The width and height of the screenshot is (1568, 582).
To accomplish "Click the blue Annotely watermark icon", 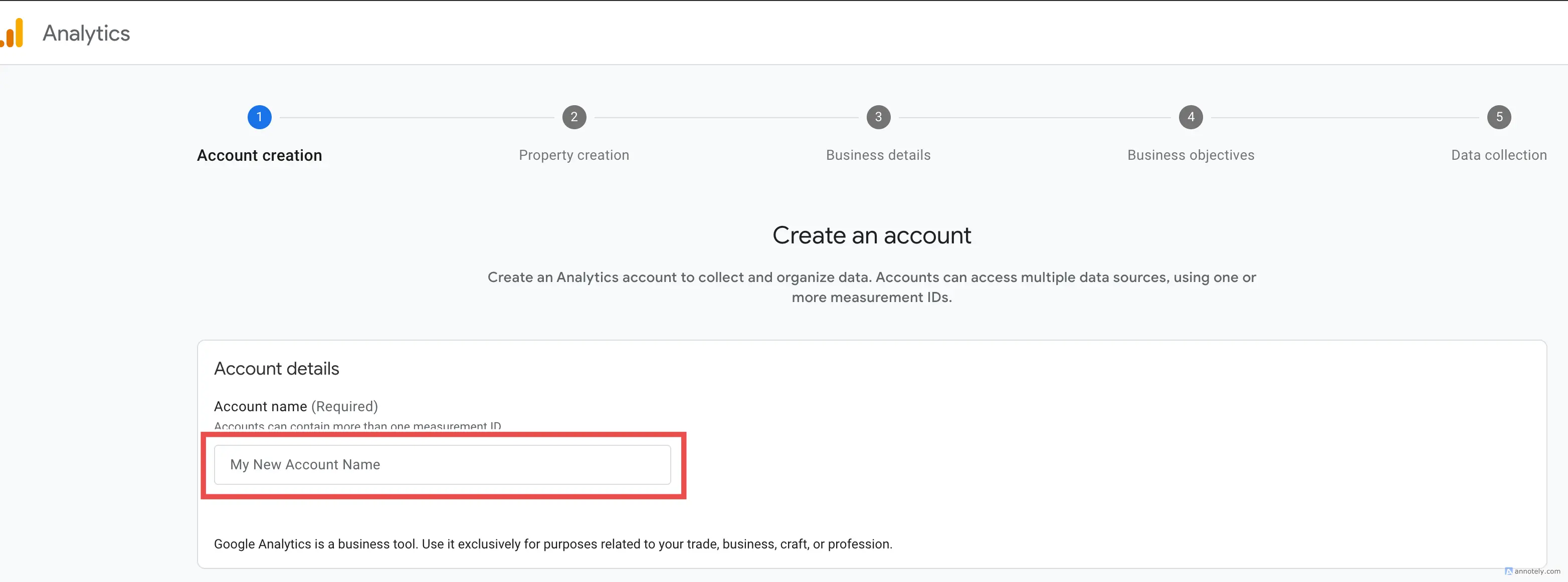I will point(1509,571).
